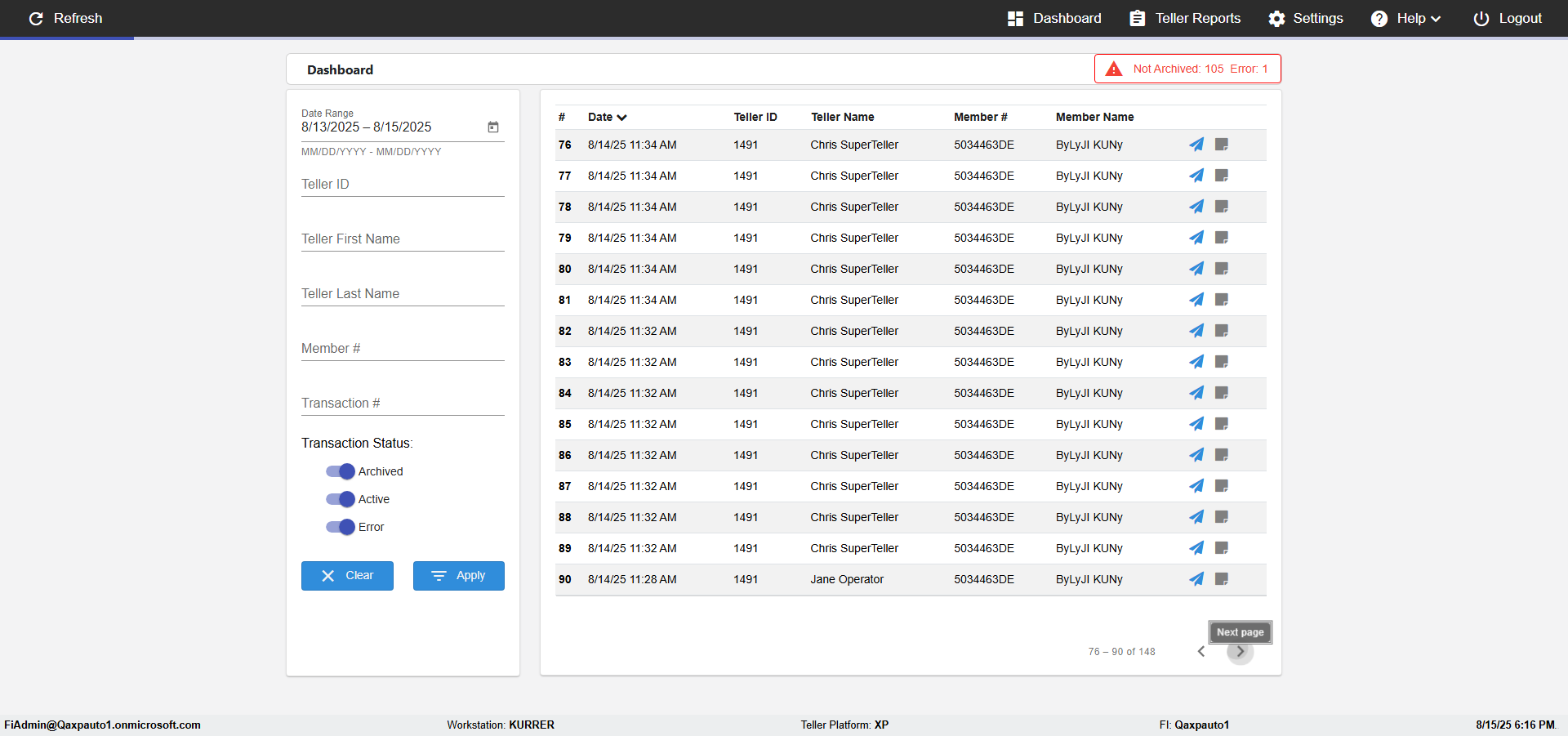
Task: Select the Jane Operator teller name cell
Action: (847, 579)
